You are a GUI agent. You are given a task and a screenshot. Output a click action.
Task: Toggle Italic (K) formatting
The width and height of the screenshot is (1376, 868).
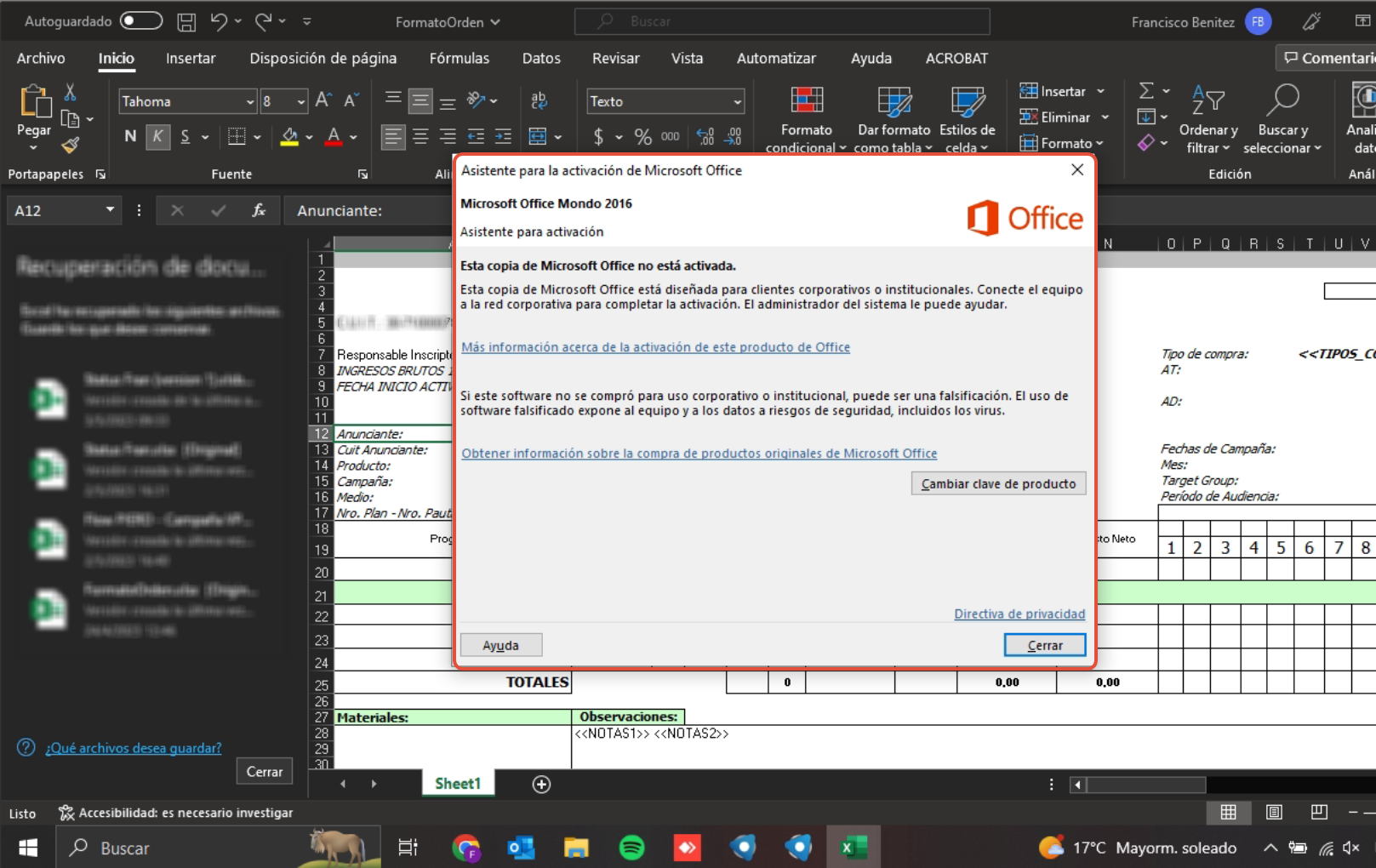coord(157,136)
